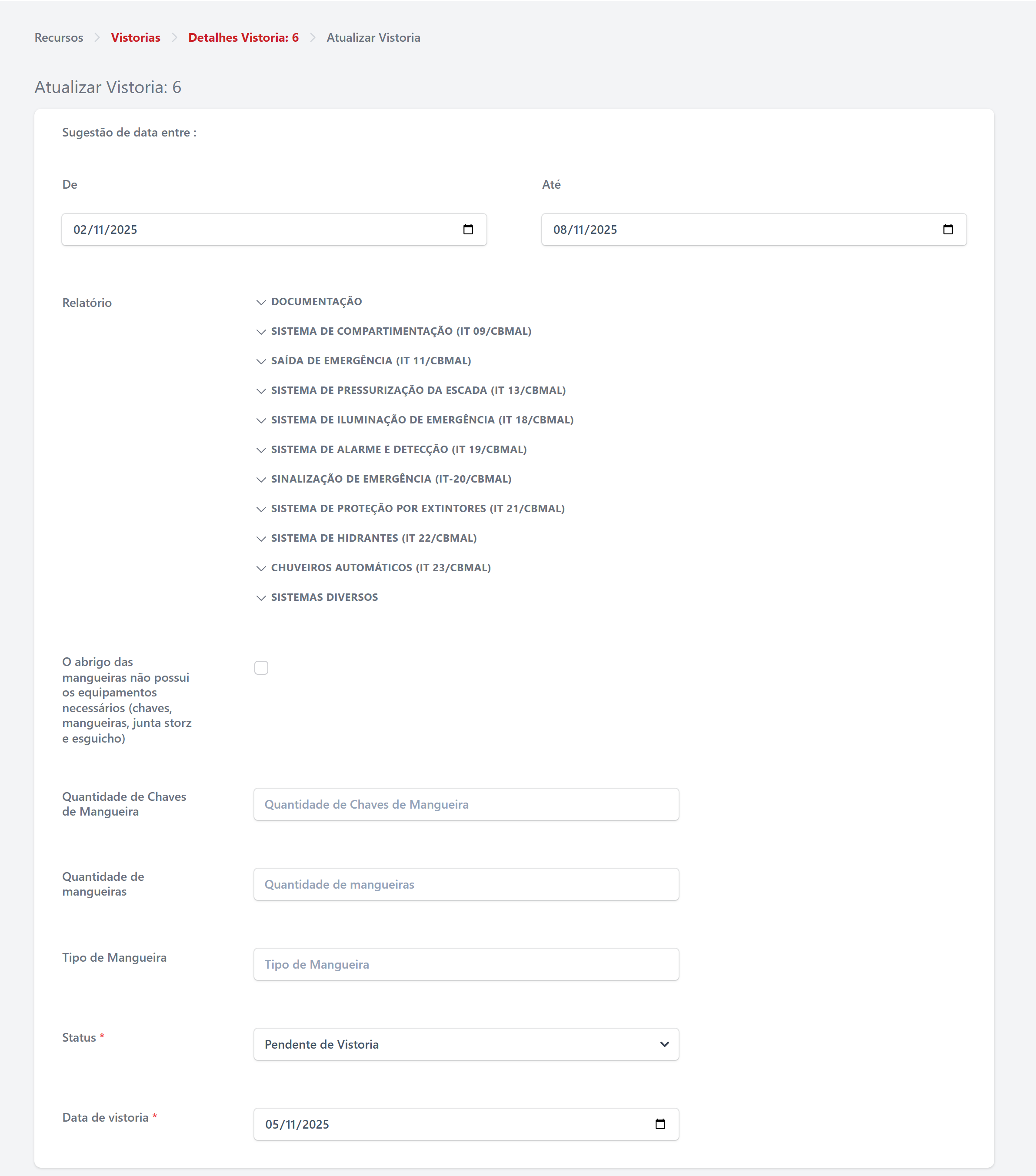This screenshot has width=1036, height=1176.
Task: Open the Status dropdown
Action: [x=466, y=1044]
